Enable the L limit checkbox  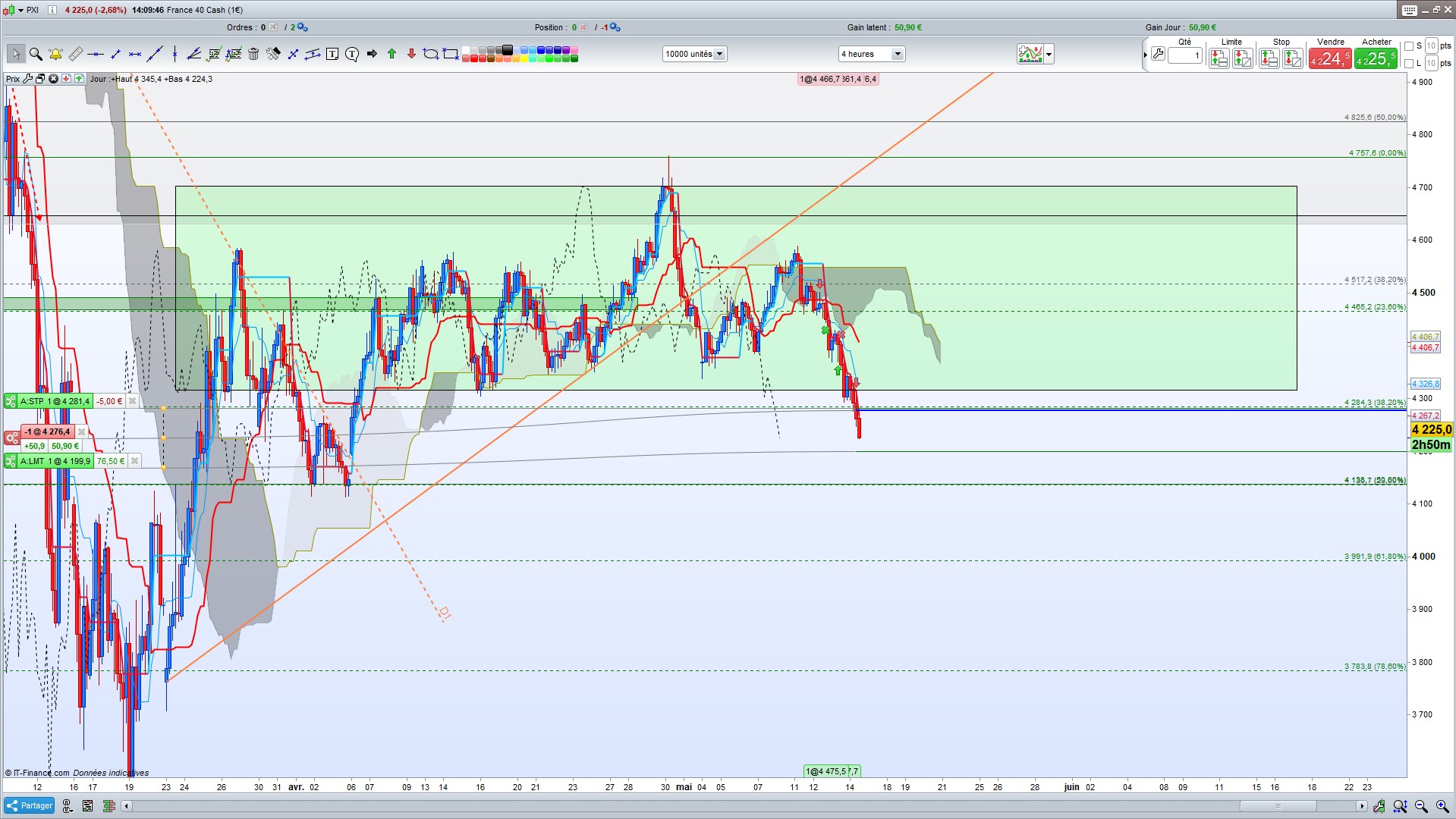tap(1409, 64)
